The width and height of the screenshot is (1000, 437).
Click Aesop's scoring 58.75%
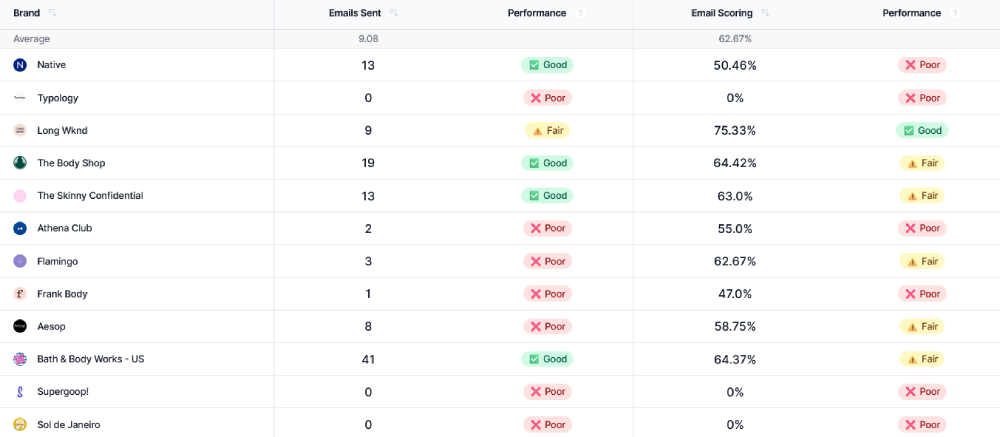coord(735,326)
